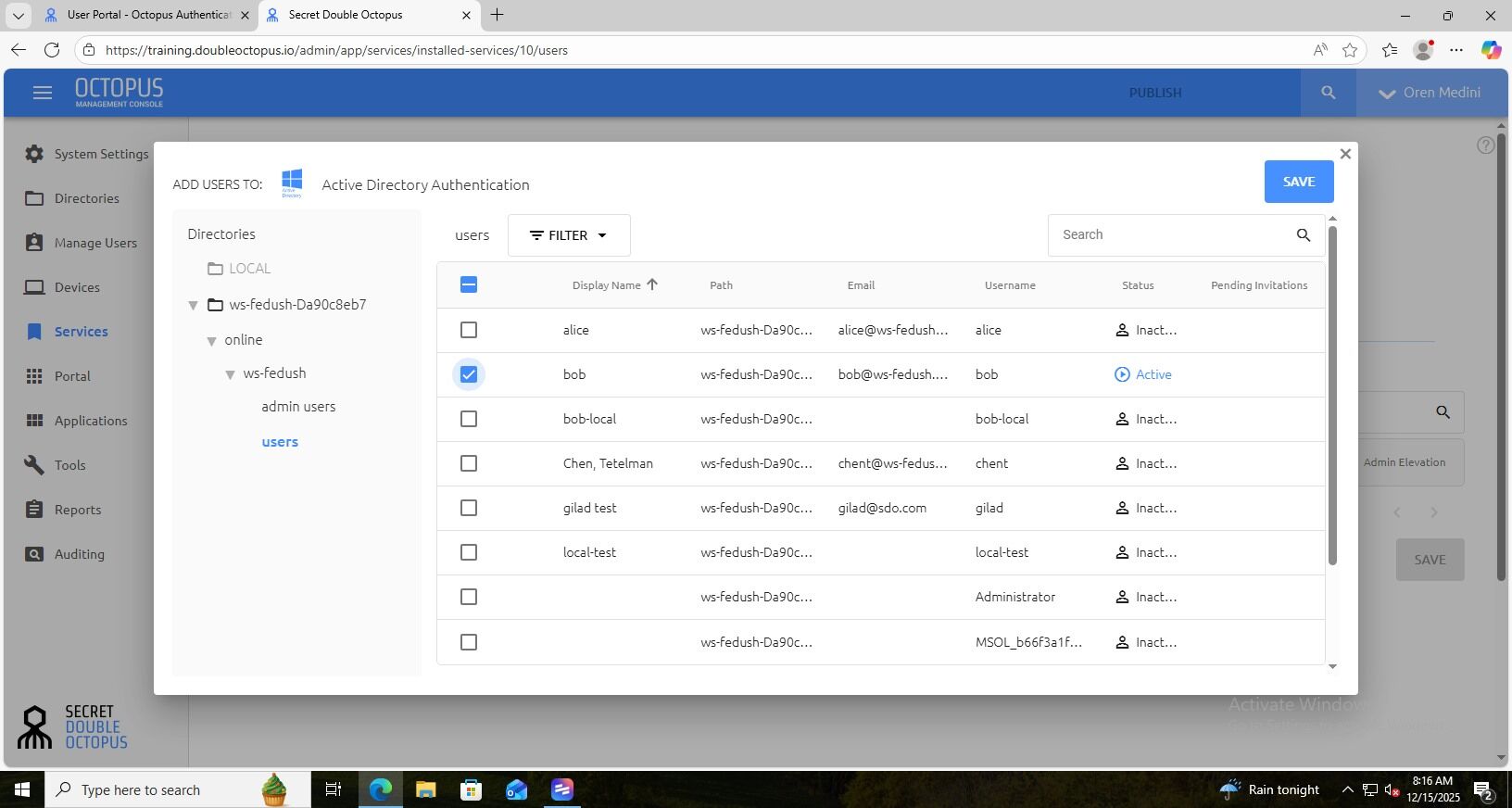Collapse the ws-fedush-Da90c8eb7 directory arrow
1512x808 pixels.
coord(194,305)
